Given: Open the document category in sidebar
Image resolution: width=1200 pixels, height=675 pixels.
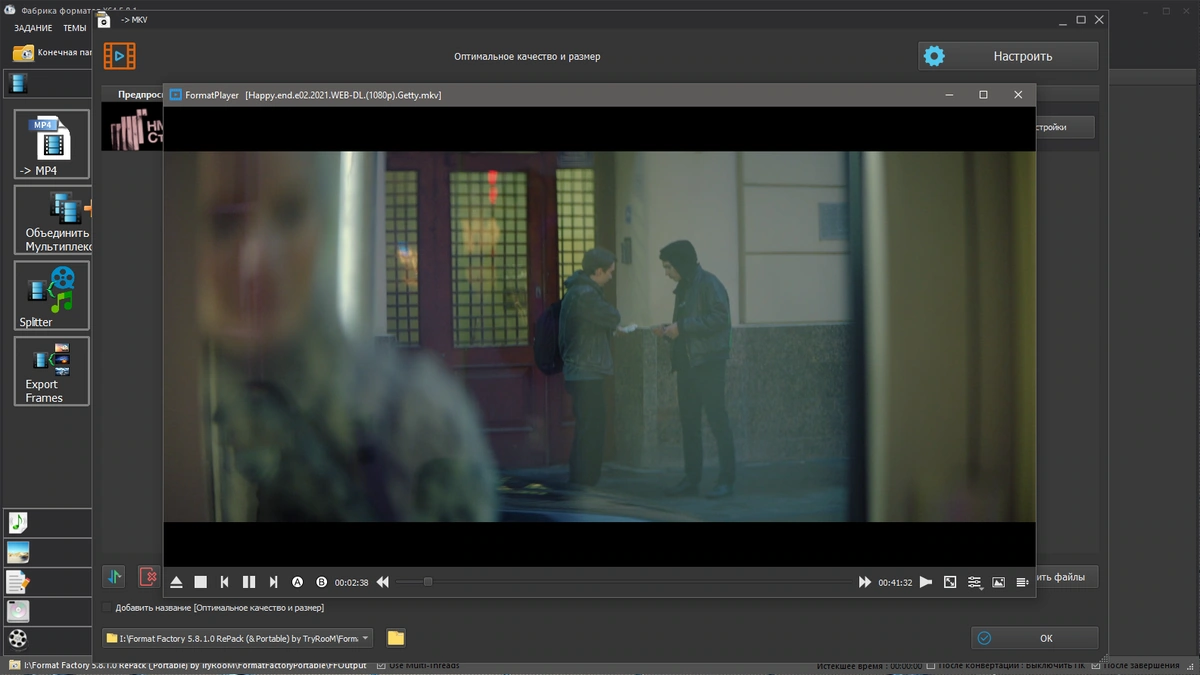Looking at the screenshot, I should 18,582.
